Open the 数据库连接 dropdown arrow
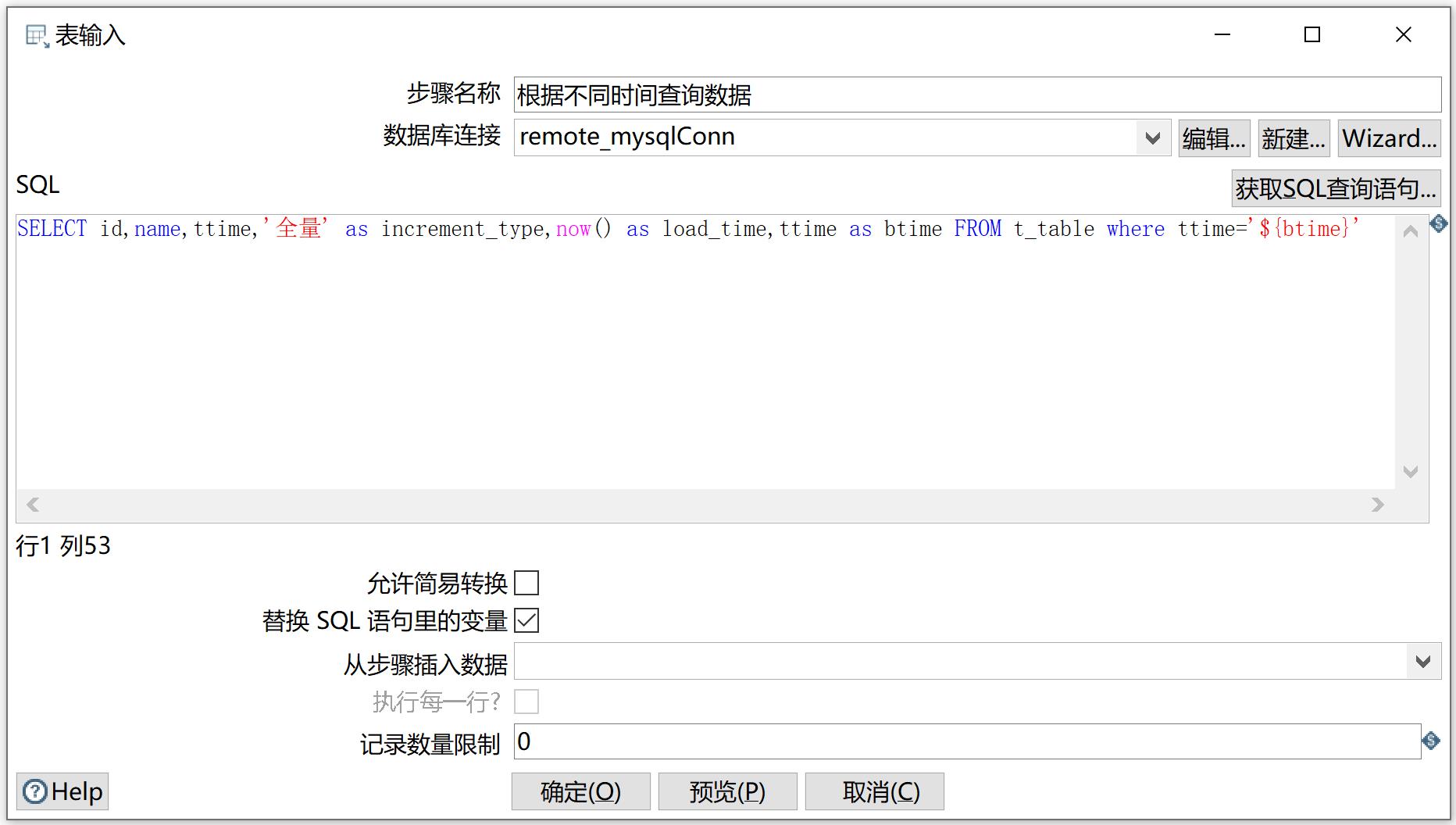 point(1153,138)
